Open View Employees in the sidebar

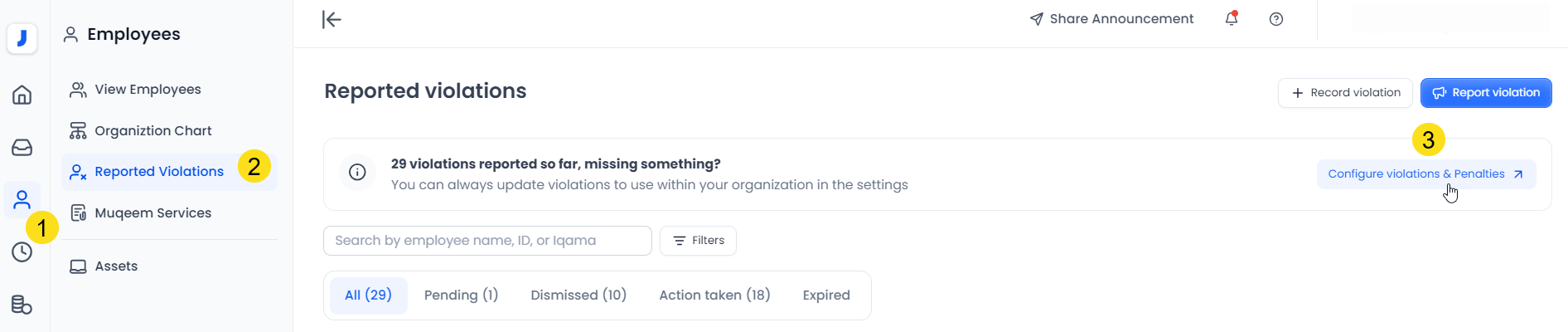[148, 90]
